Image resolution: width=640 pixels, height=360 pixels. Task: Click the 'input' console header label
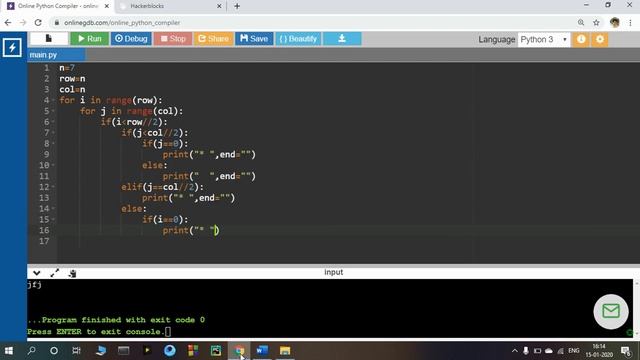coord(333,272)
